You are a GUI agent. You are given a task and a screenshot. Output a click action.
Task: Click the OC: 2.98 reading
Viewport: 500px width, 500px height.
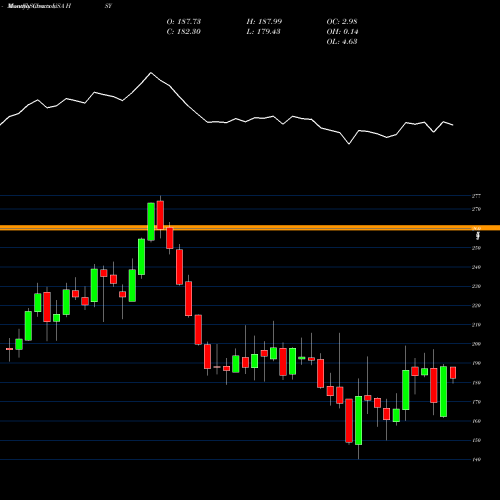point(342,22)
